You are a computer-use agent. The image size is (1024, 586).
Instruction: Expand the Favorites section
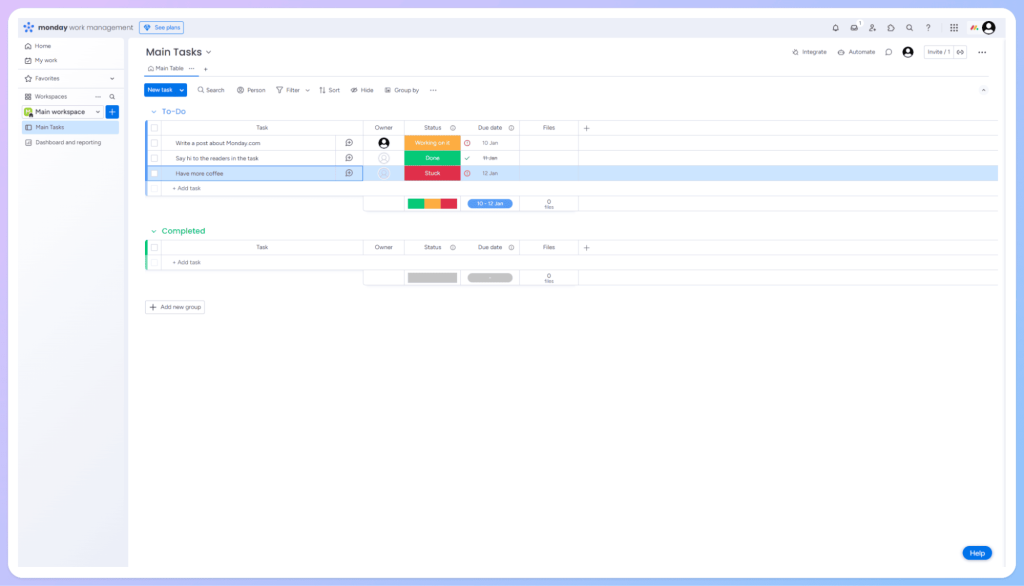[x=112, y=78]
